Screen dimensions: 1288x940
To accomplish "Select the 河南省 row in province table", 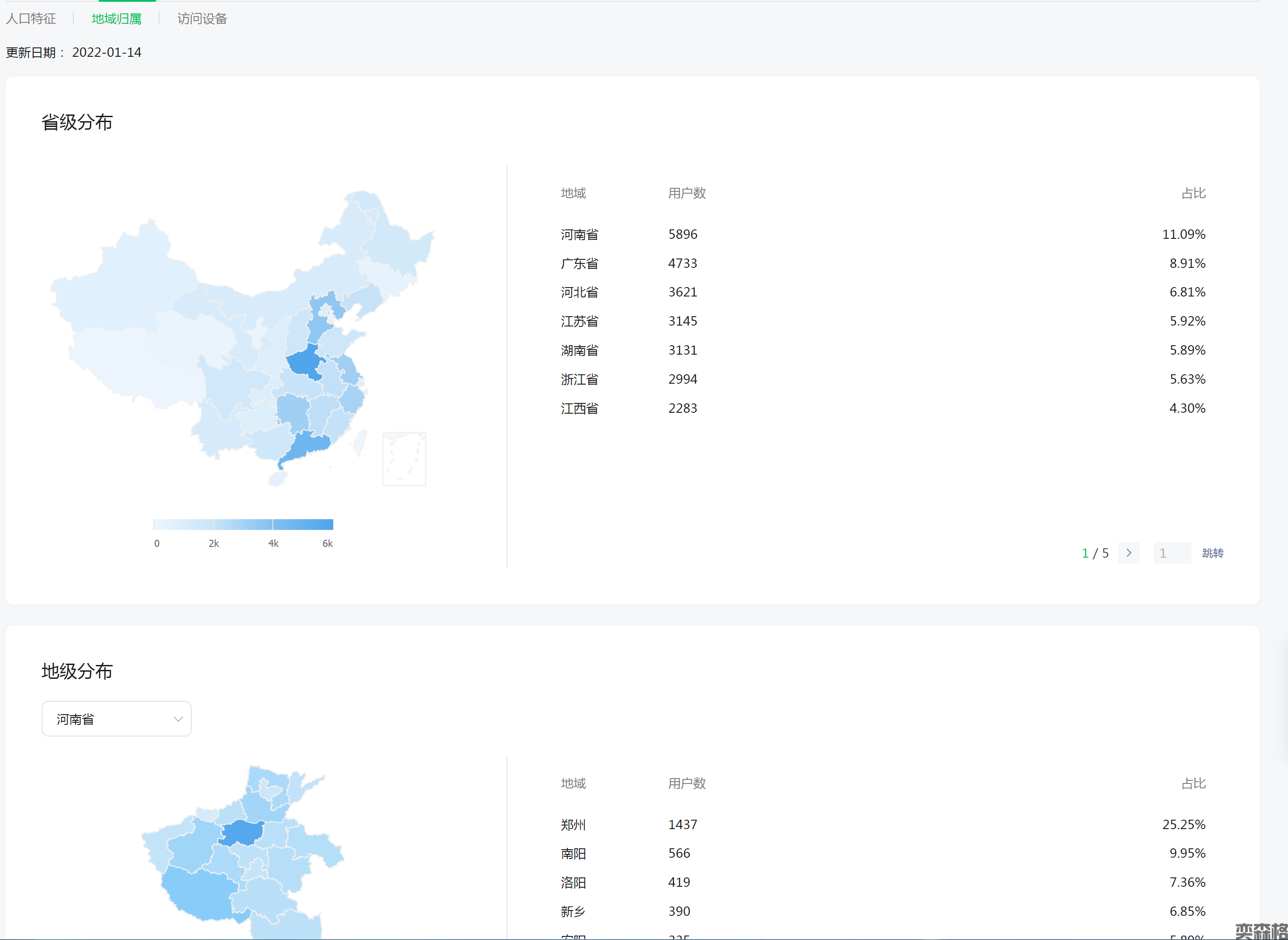I will (x=579, y=234).
